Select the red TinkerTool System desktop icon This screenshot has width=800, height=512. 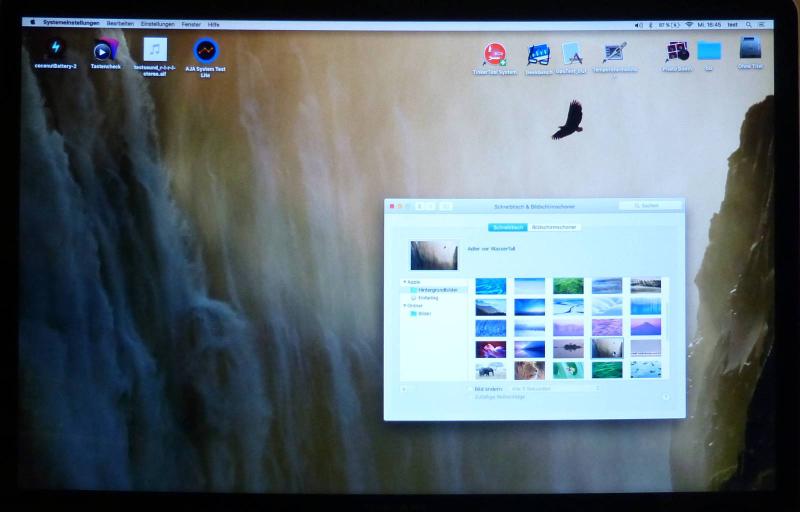click(x=494, y=55)
